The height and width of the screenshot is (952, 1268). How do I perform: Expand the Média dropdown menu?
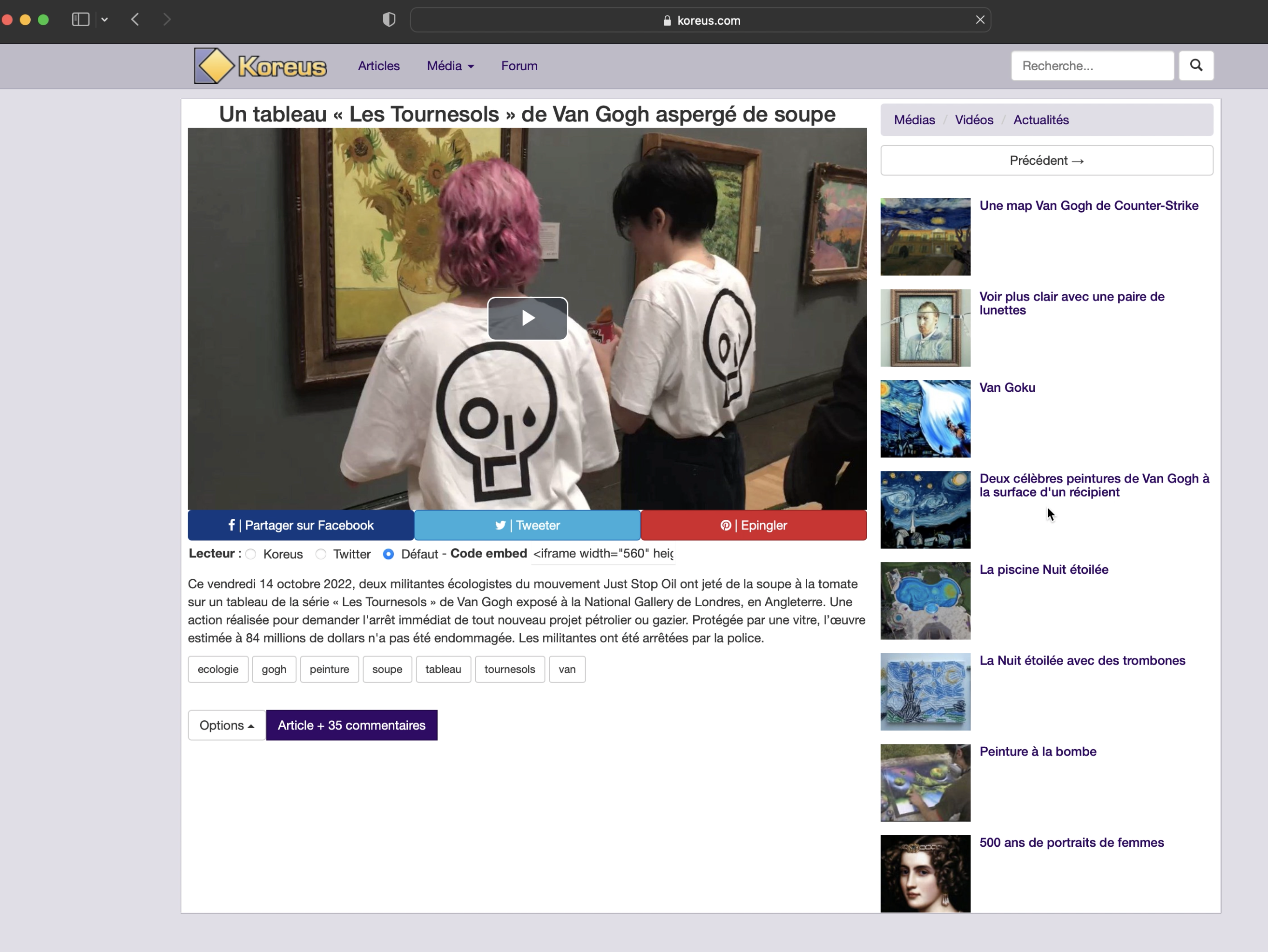coord(450,66)
